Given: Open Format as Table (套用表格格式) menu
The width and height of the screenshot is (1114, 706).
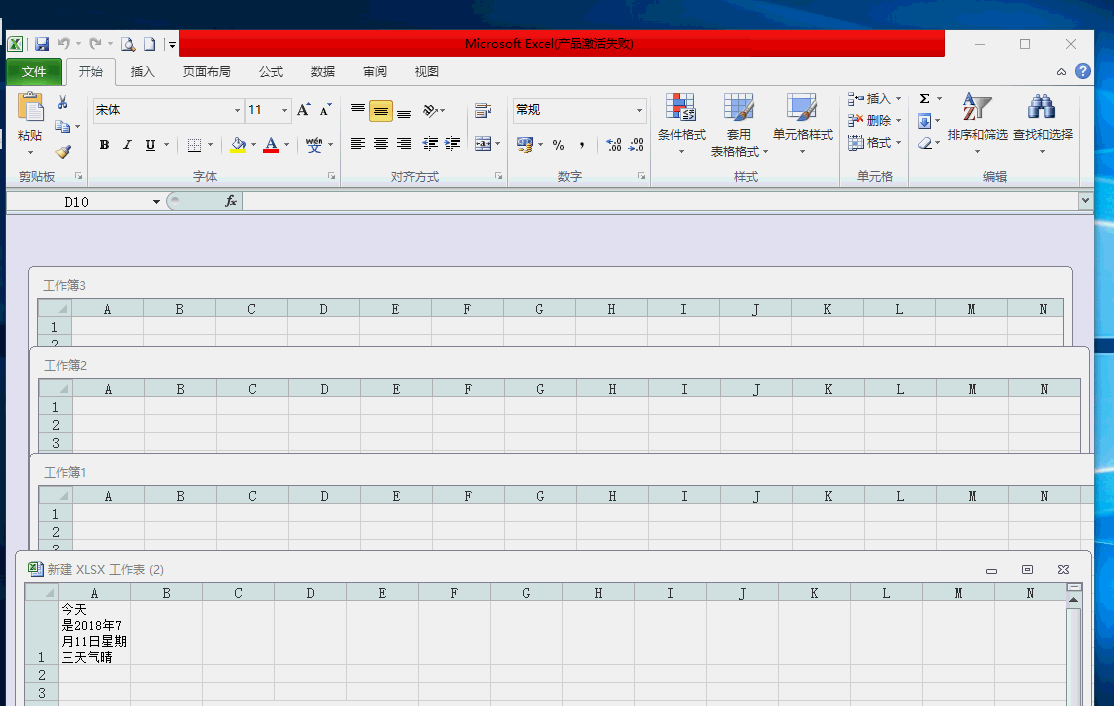Looking at the screenshot, I should (739, 125).
